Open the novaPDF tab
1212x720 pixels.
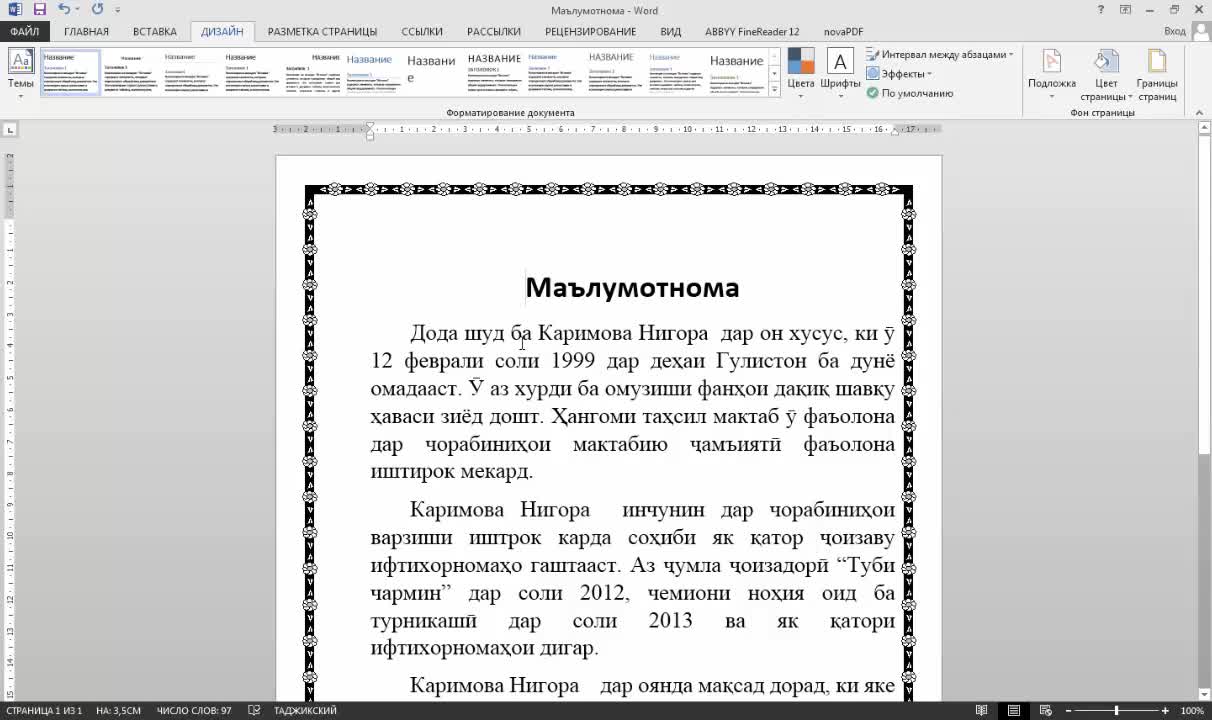point(843,32)
